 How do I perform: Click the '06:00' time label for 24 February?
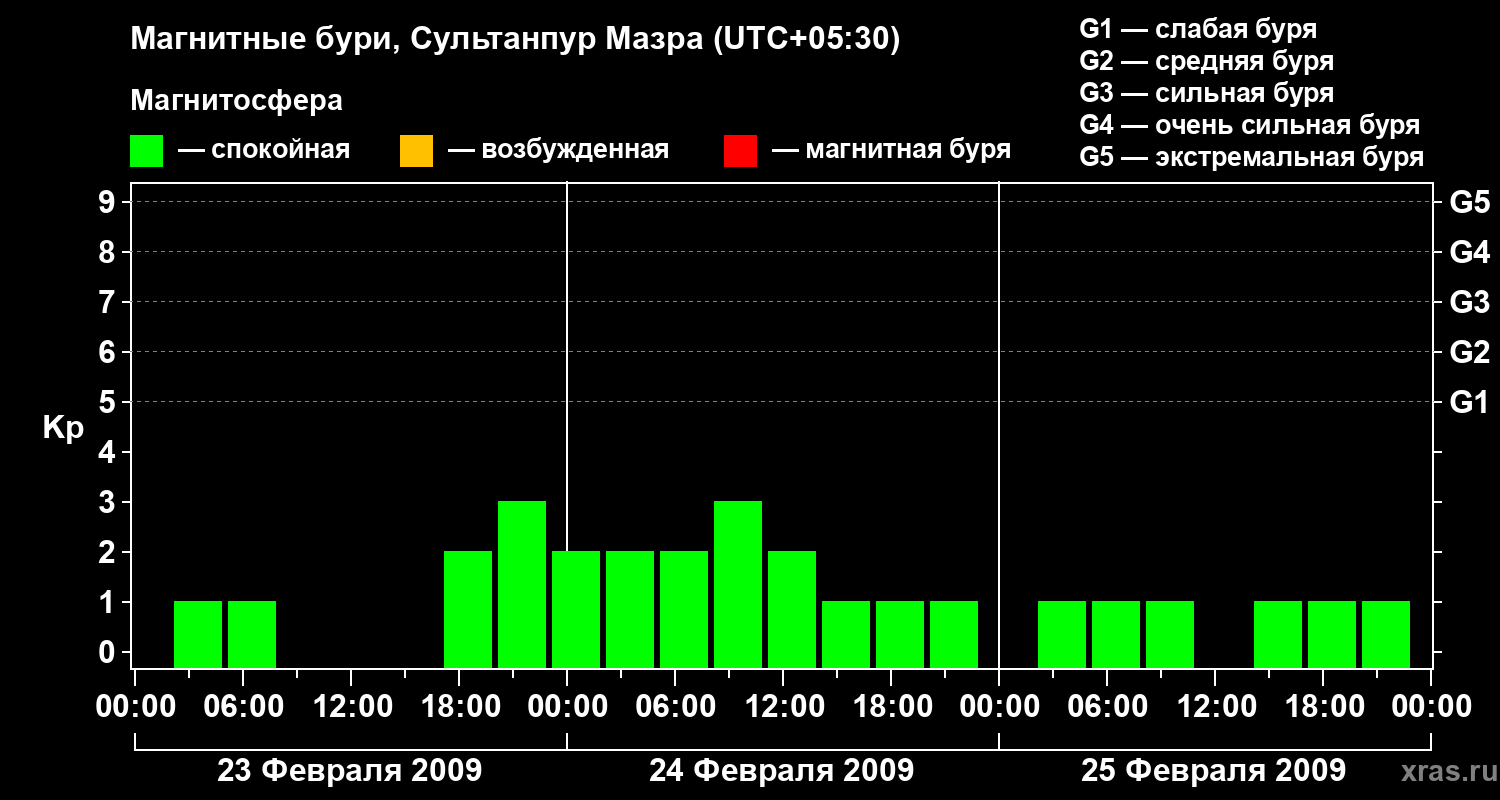(675, 706)
